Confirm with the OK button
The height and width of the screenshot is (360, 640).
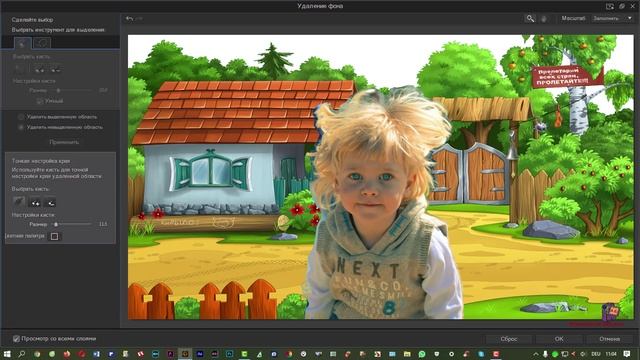click(x=559, y=339)
